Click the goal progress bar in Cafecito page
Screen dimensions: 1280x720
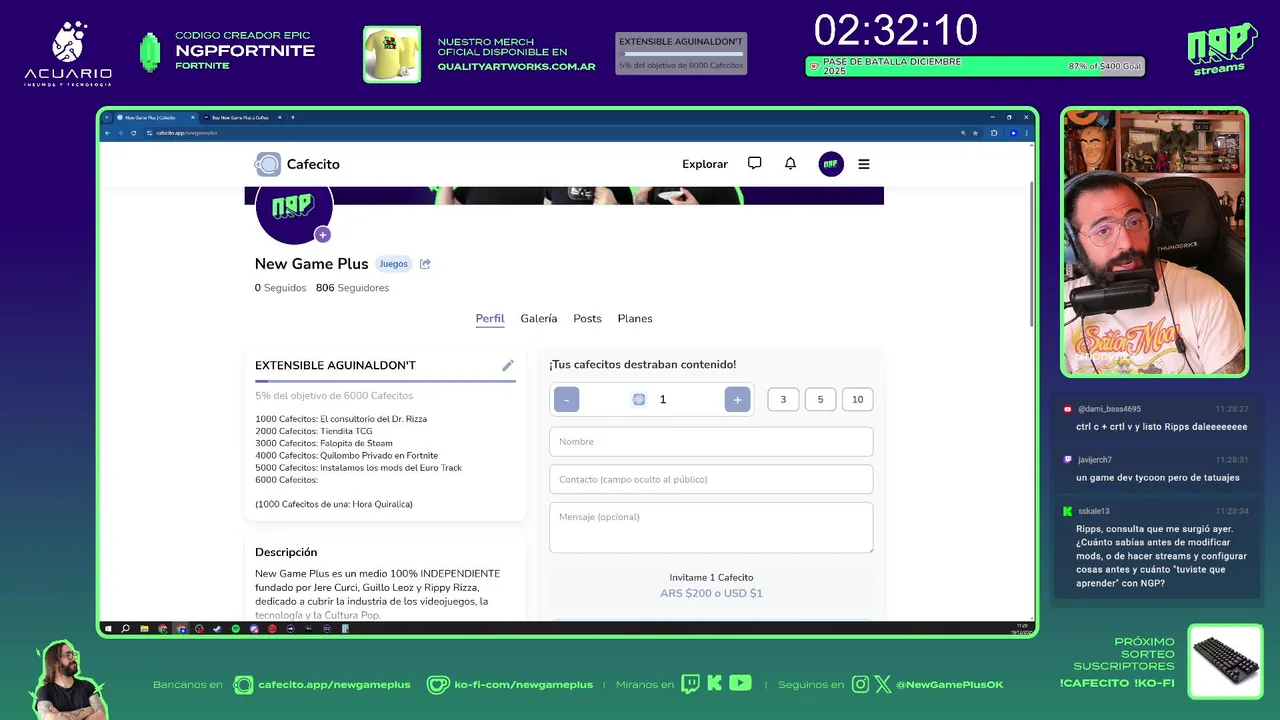pos(385,381)
